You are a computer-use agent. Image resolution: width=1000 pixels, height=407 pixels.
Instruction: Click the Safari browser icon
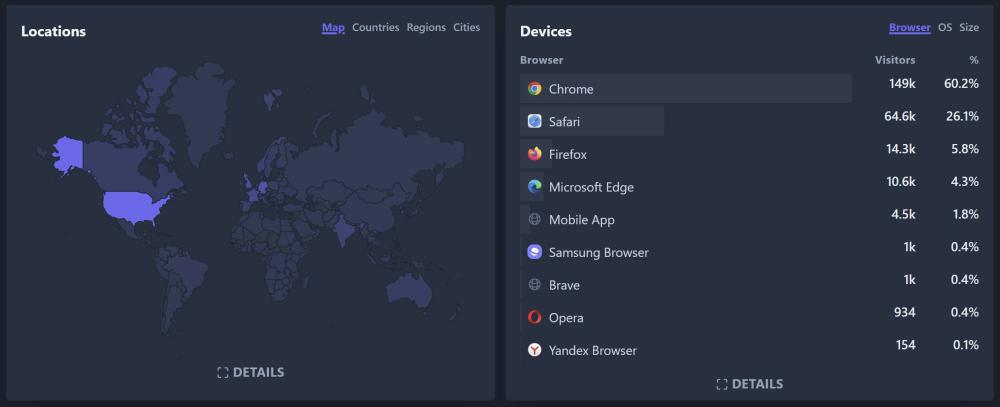tap(535, 122)
